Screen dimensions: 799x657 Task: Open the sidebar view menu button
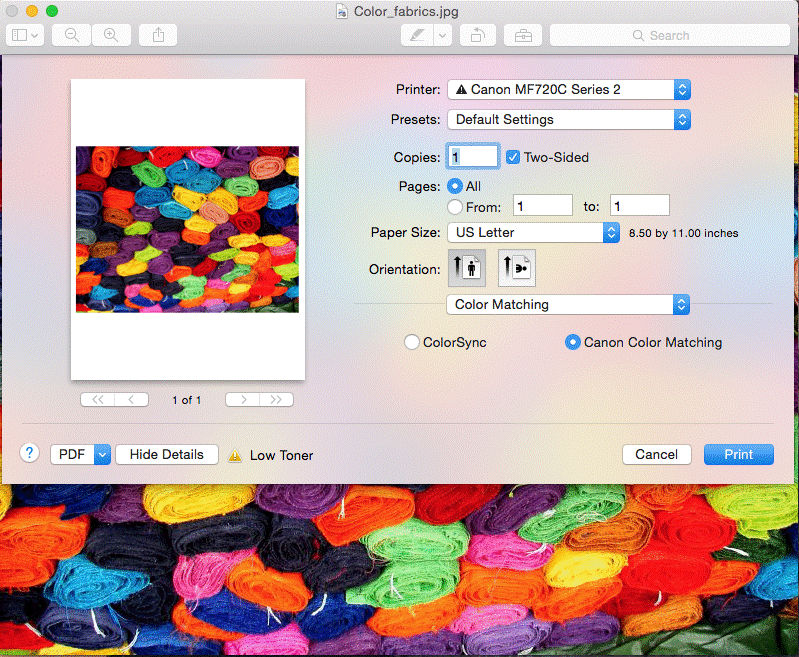click(24, 35)
